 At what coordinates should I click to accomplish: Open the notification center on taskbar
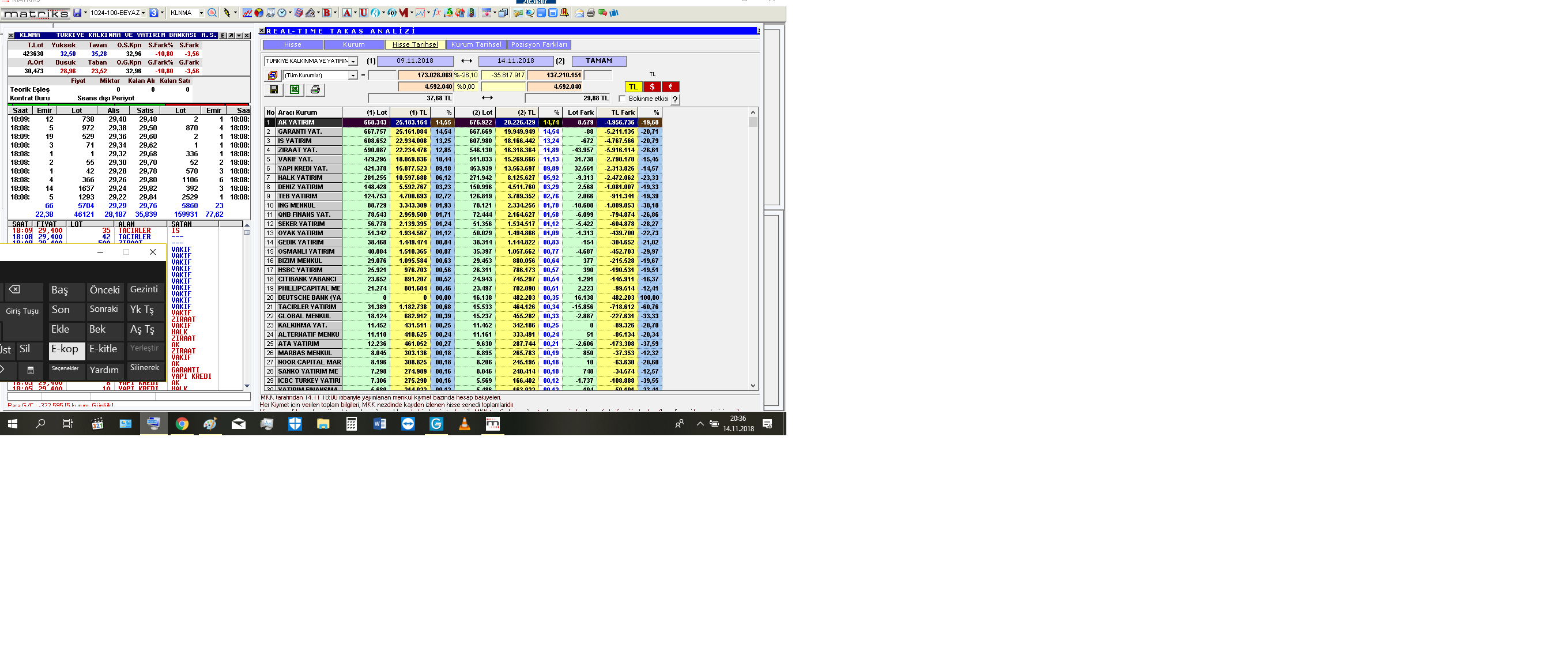coord(767,424)
